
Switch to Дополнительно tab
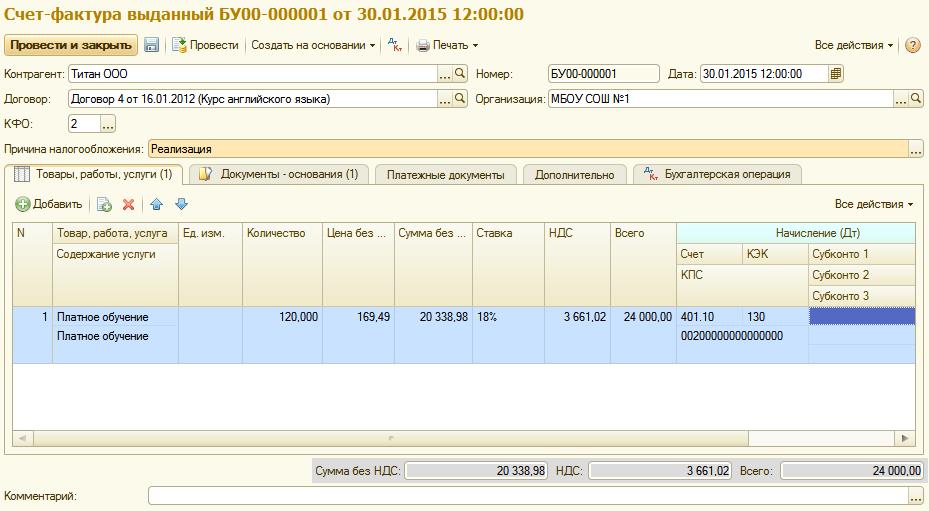pyautogui.click(x=575, y=175)
